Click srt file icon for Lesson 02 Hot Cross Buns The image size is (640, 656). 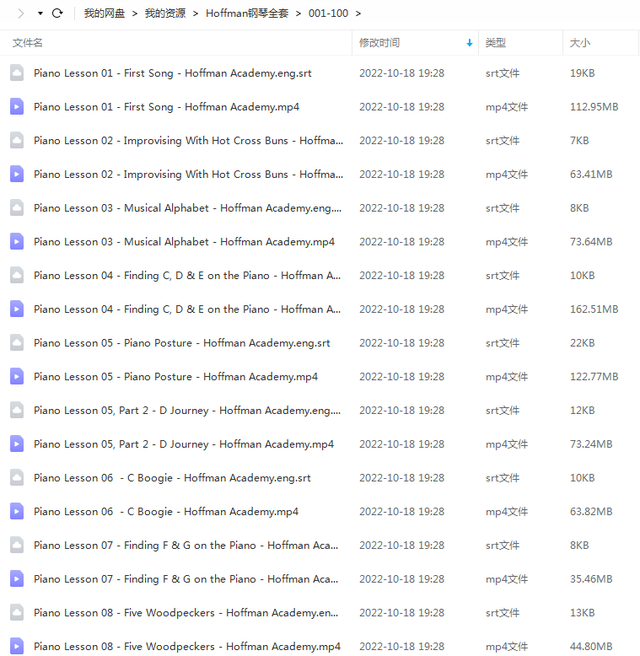tap(17, 140)
